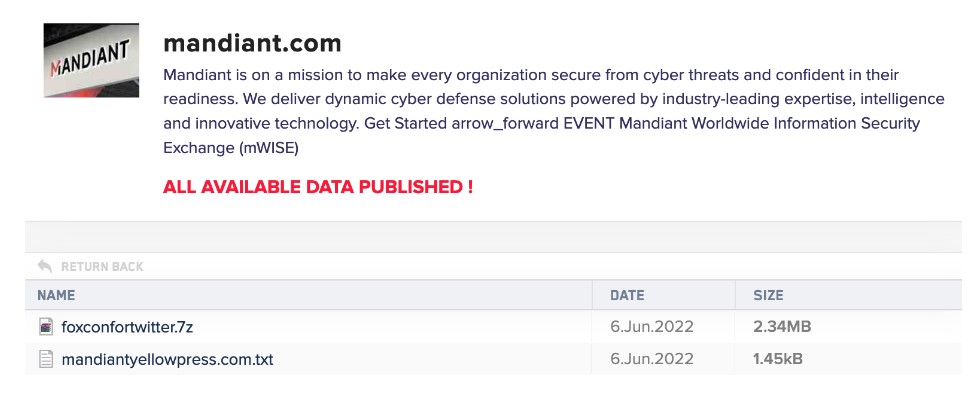Click the text document file icon
The image size is (979, 394).
46,359
